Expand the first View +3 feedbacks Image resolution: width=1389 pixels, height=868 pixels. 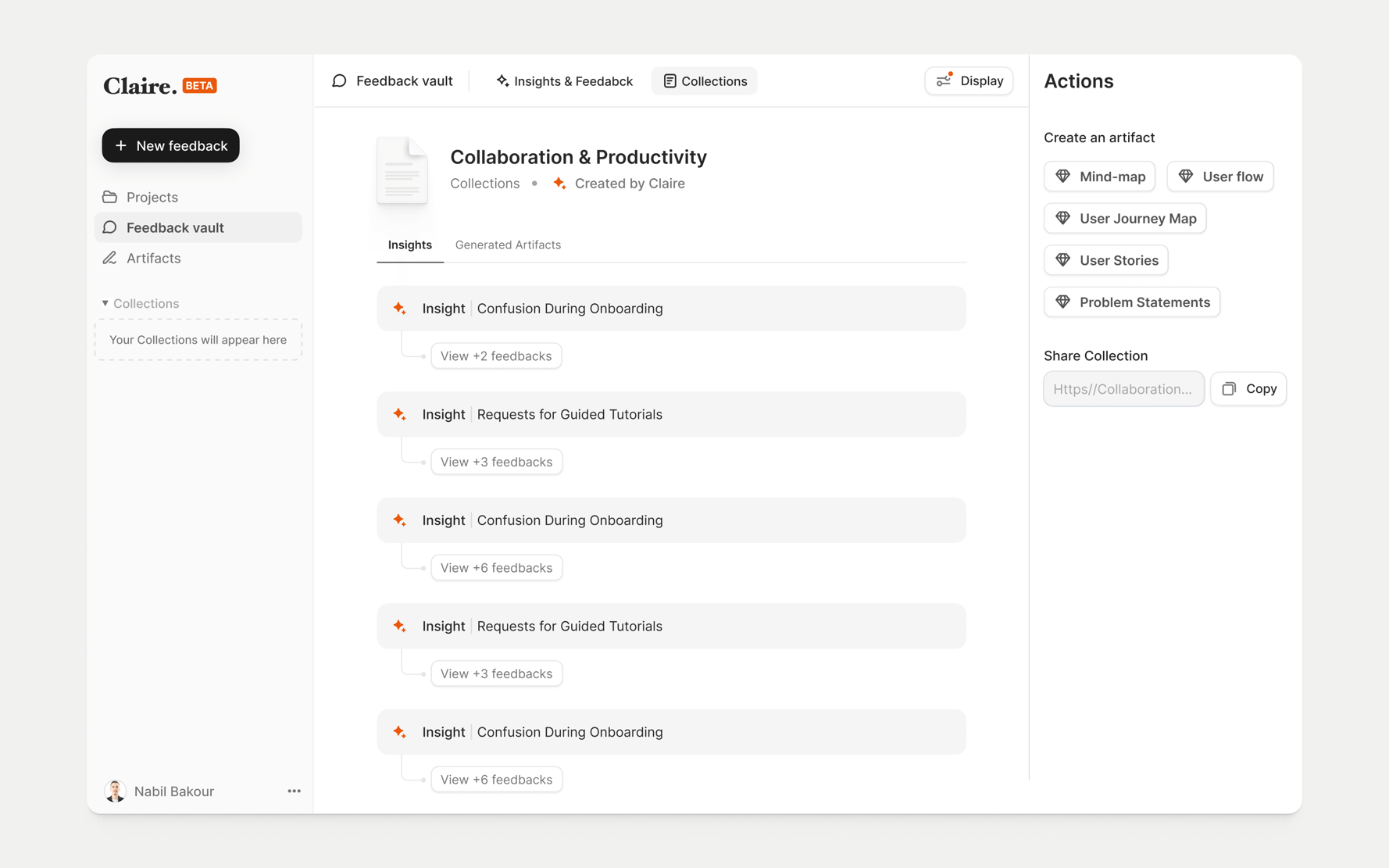497,462
